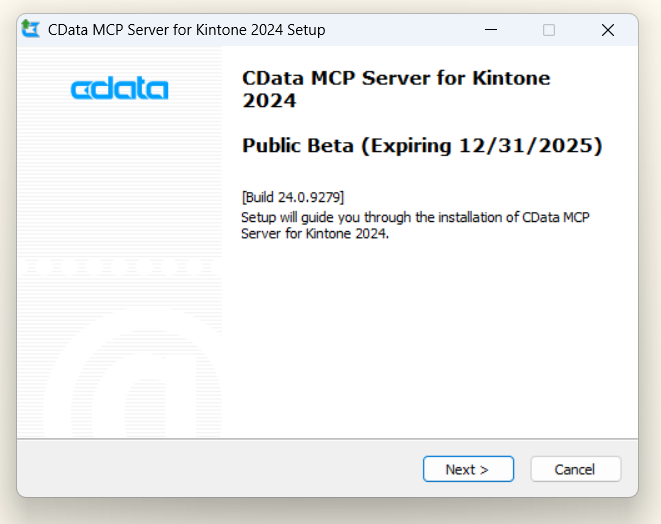
Task: Close the setup window
Action: (x=607, y=30)
